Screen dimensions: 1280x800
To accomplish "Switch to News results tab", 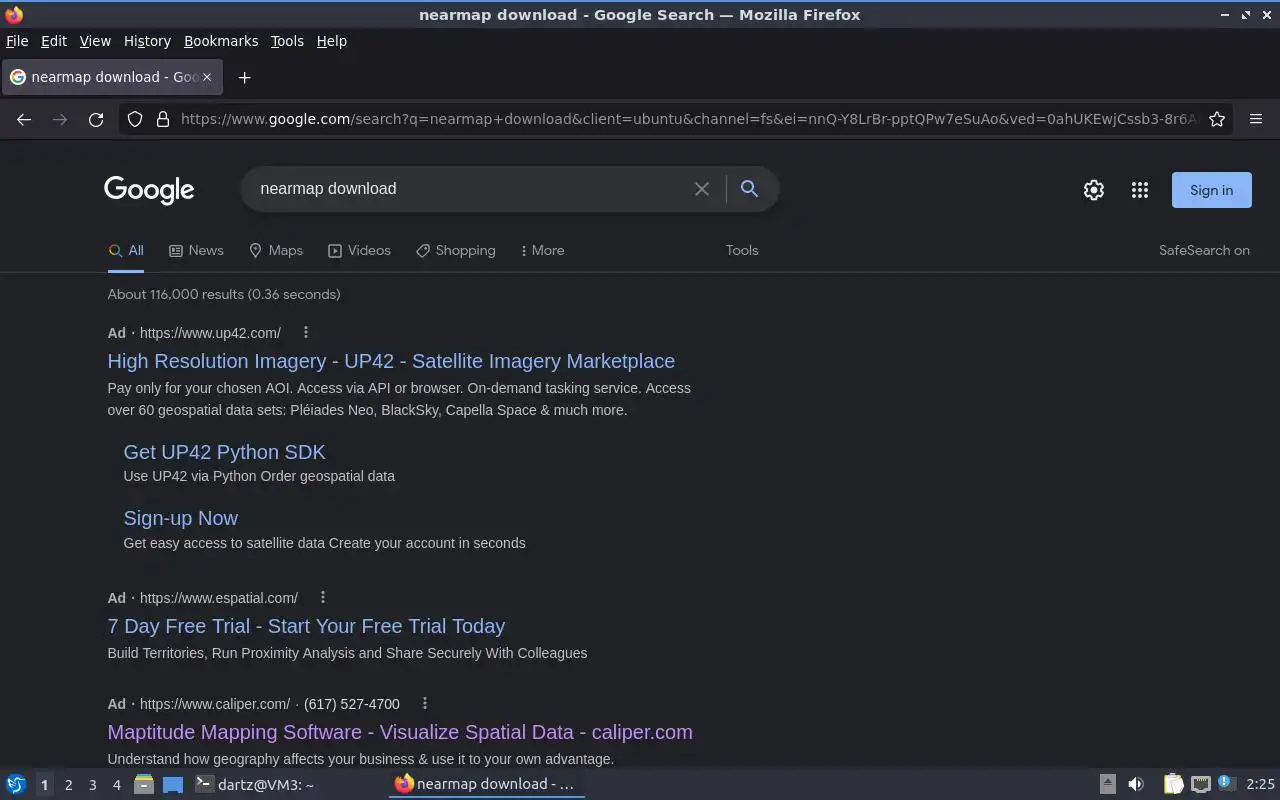I will pyautogui.click(x=196, y=250).
